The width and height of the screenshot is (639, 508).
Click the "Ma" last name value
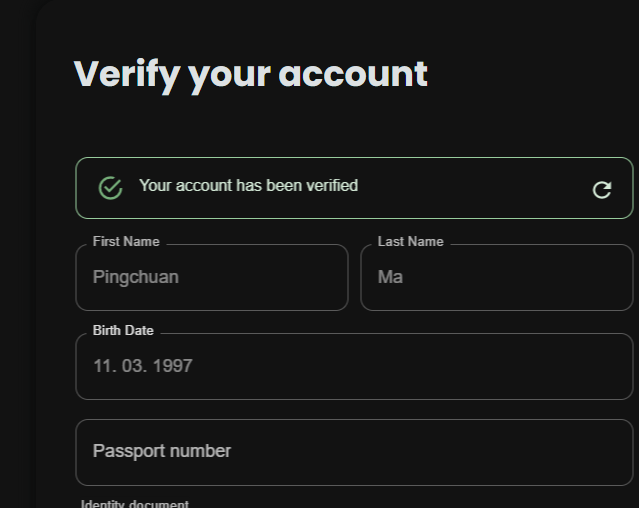(390, 278)
